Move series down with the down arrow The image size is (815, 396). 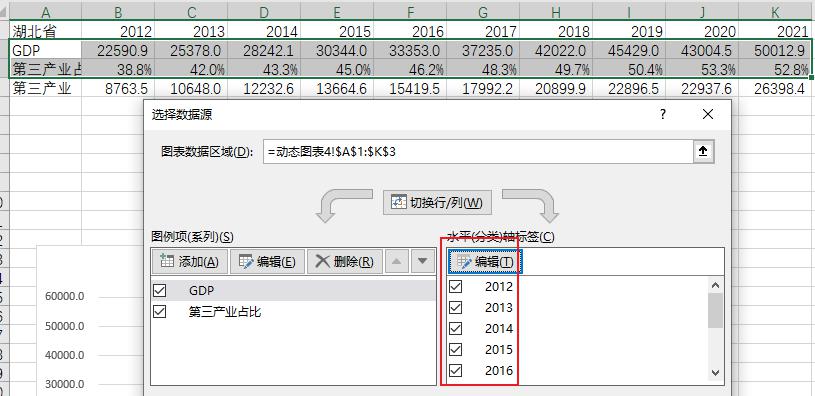[423, 261]
